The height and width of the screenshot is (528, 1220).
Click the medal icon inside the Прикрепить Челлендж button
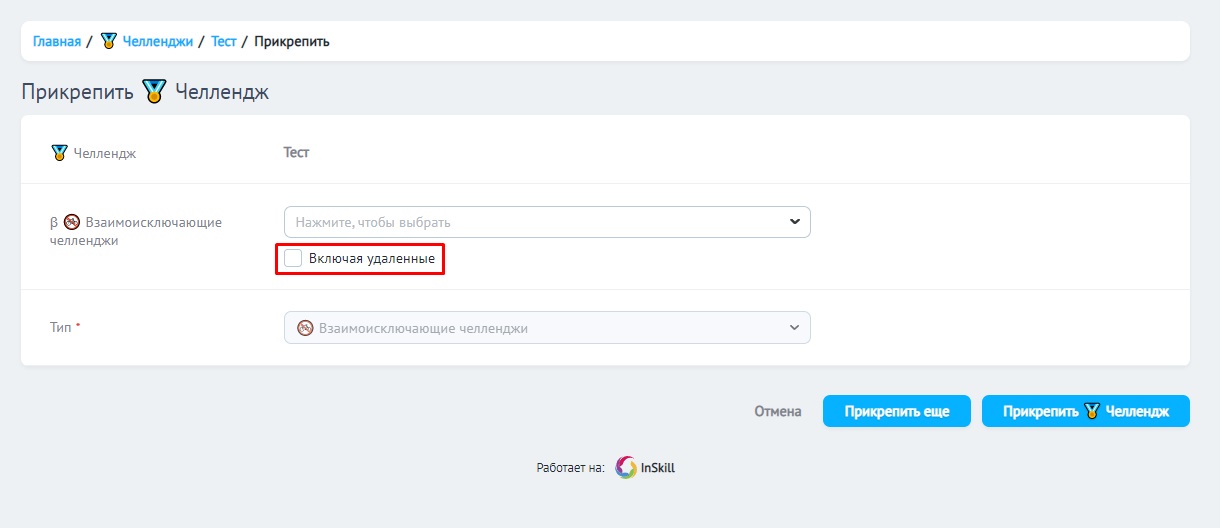coord(1092,411)
